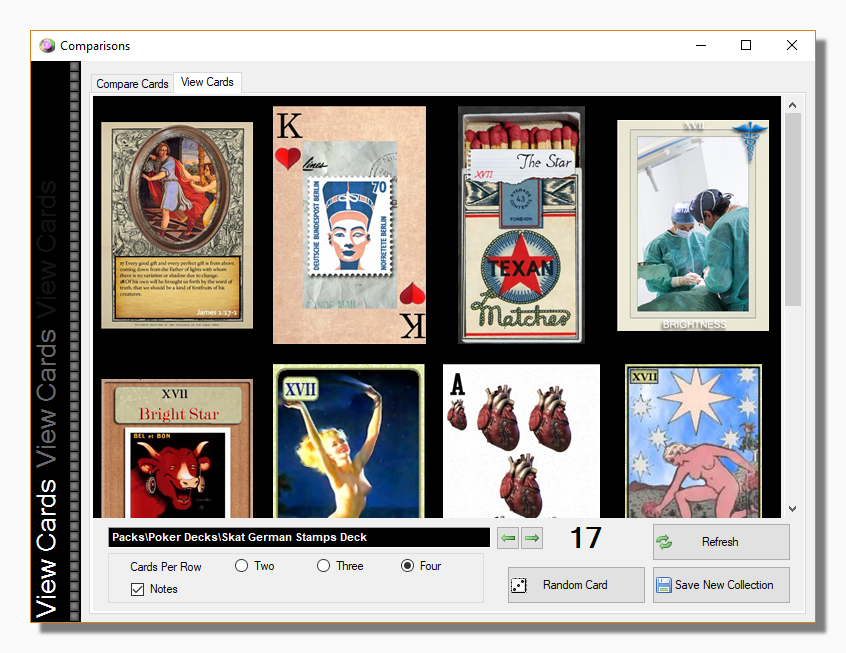Screen dimensions: 846x653
Task: Click the Comparisons window app icon
Action: click(x=47, y=46)
